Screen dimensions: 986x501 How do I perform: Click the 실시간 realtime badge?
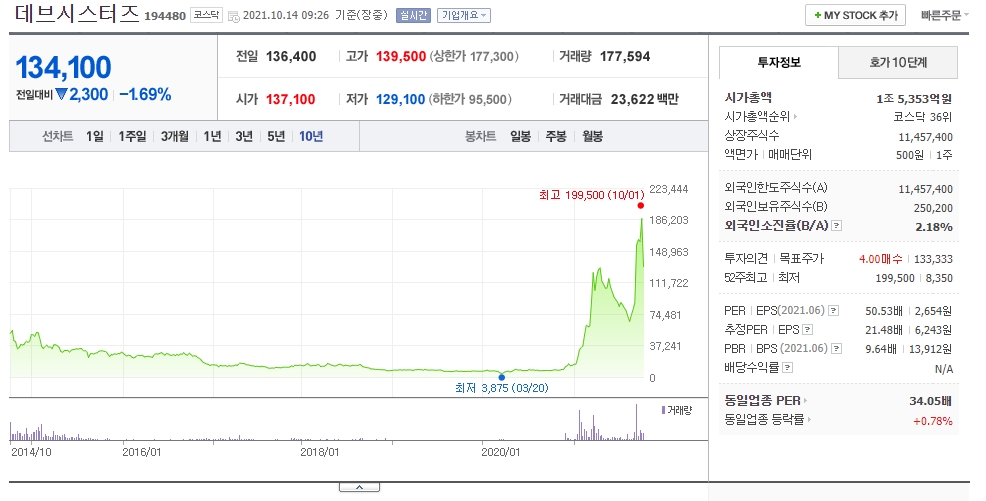click(x=413, y=15)
